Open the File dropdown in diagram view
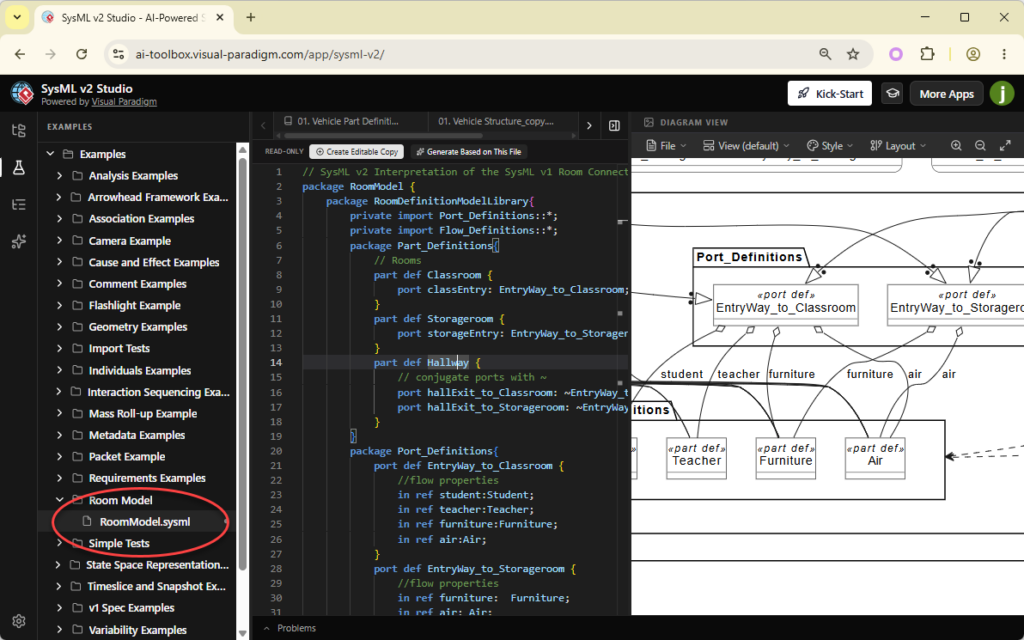The width and height of the screenshot is (1024, 640). [666, 146]
